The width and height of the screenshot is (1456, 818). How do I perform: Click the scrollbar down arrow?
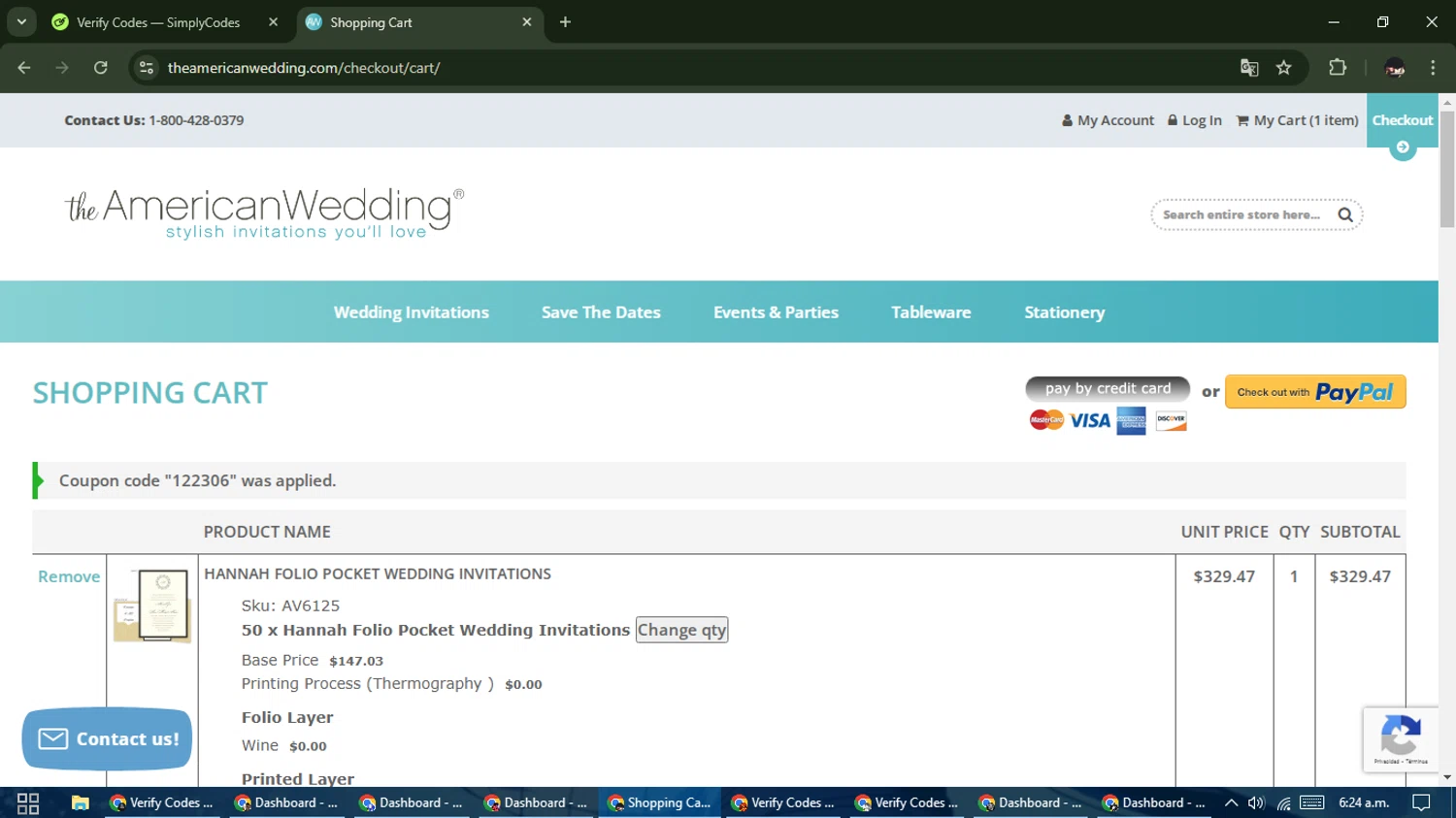tap(1447, 777)
